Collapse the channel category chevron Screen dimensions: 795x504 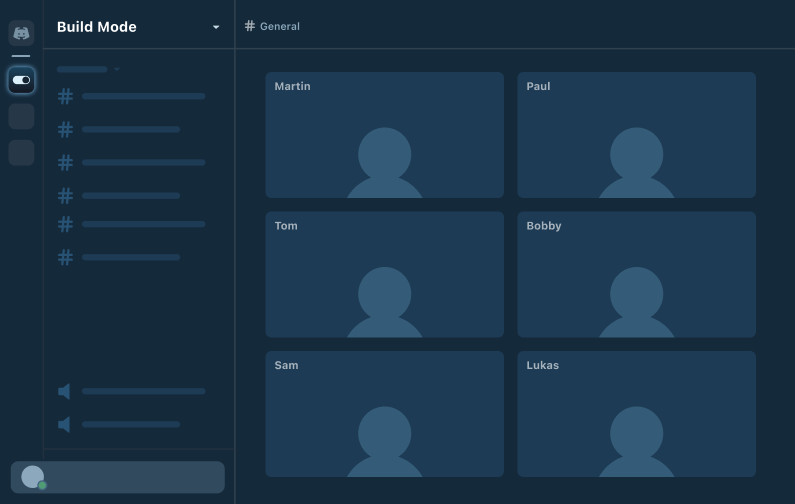pyautogui.click(x=117, y=69)
